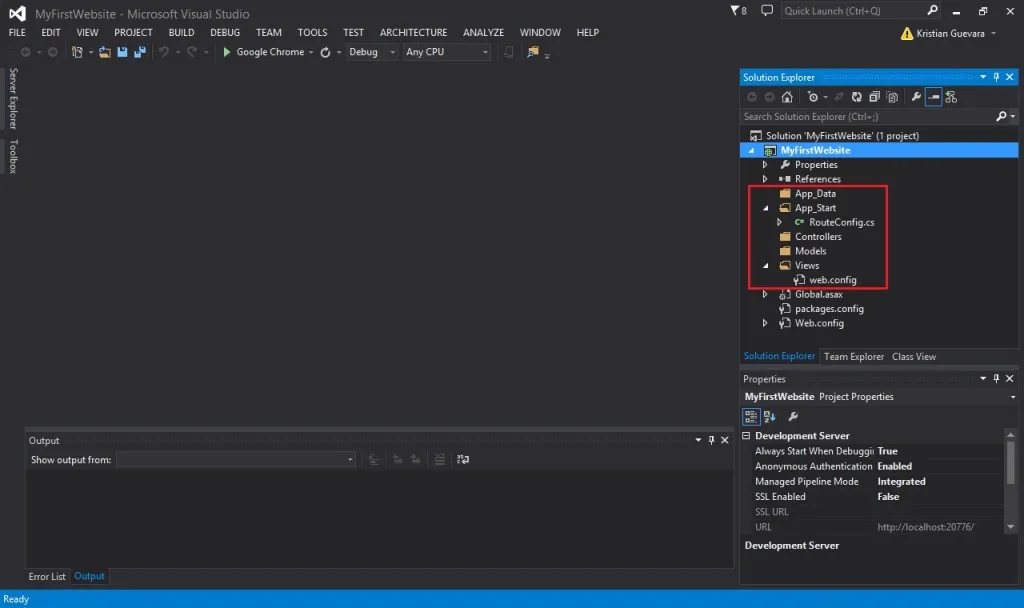Sort Properties grid alphabetically
Screen dimensions: 1024x608
(769, 417)
